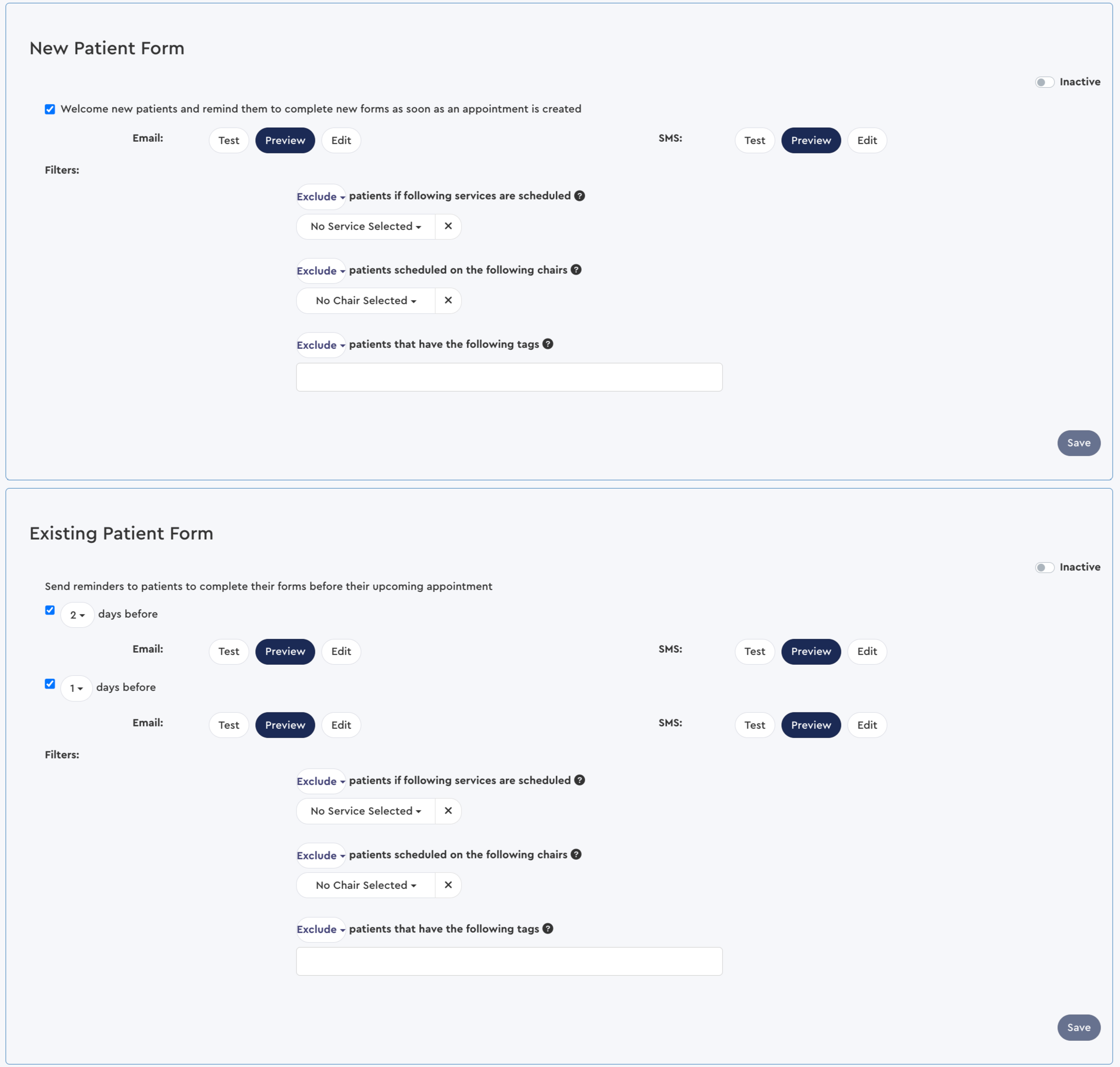Click tags input field in New Patient Form
This screenshot has height=1067, width=1120.
[509, 377]
